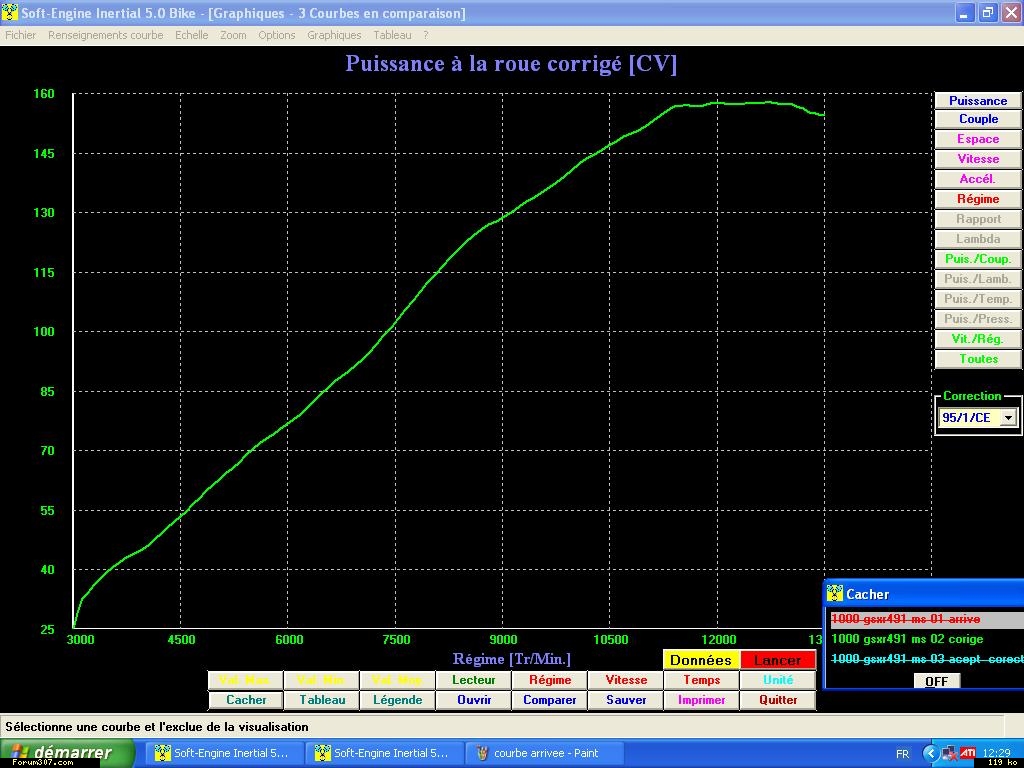1024x768 pixels.
Task: Click the Comparer button
Action: (x=550, y=700)
